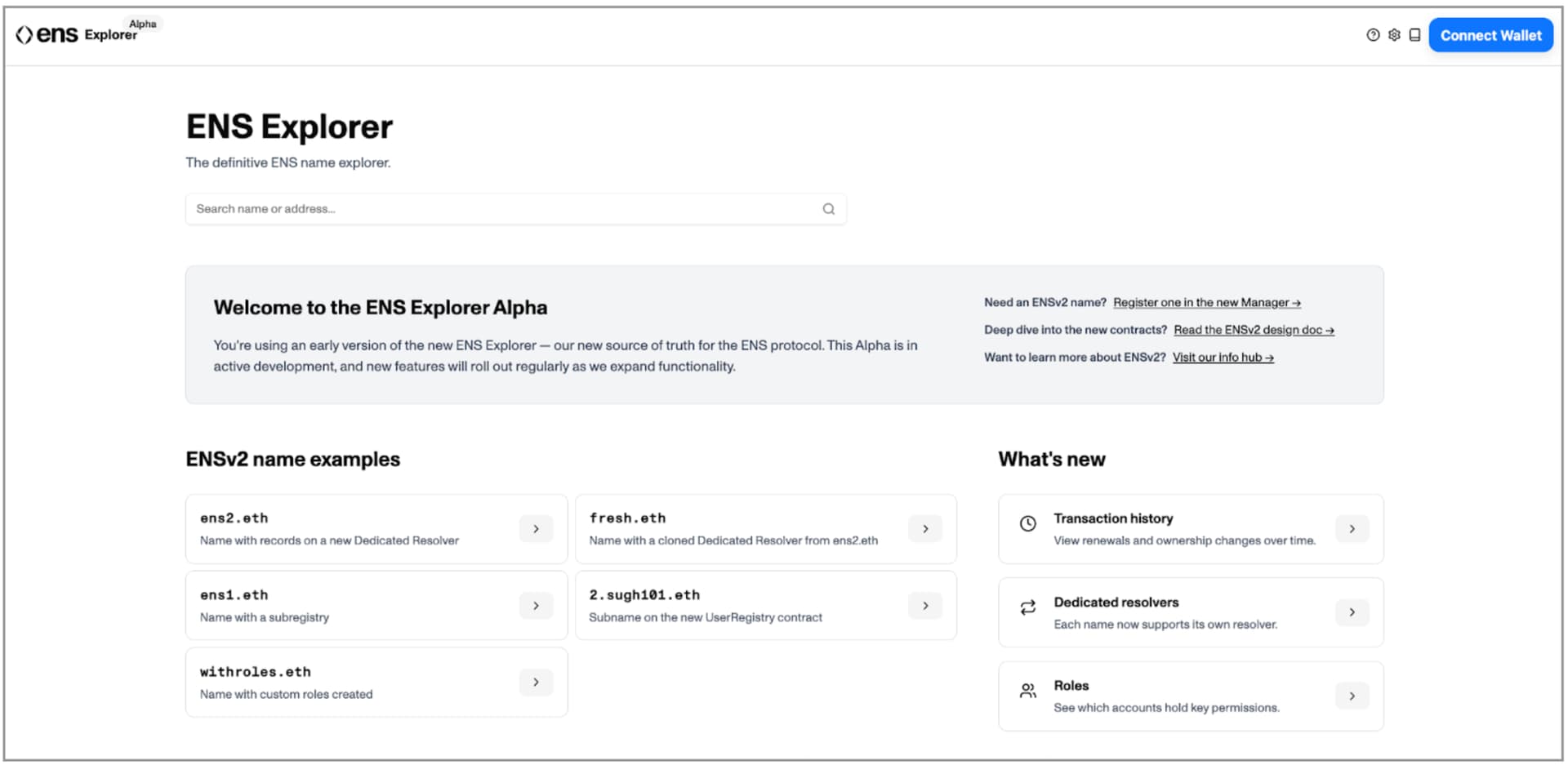Click the search magnifier icon
Image resolution: width=1568 pixels, height=765 pixels.
(x=828, y=209)
